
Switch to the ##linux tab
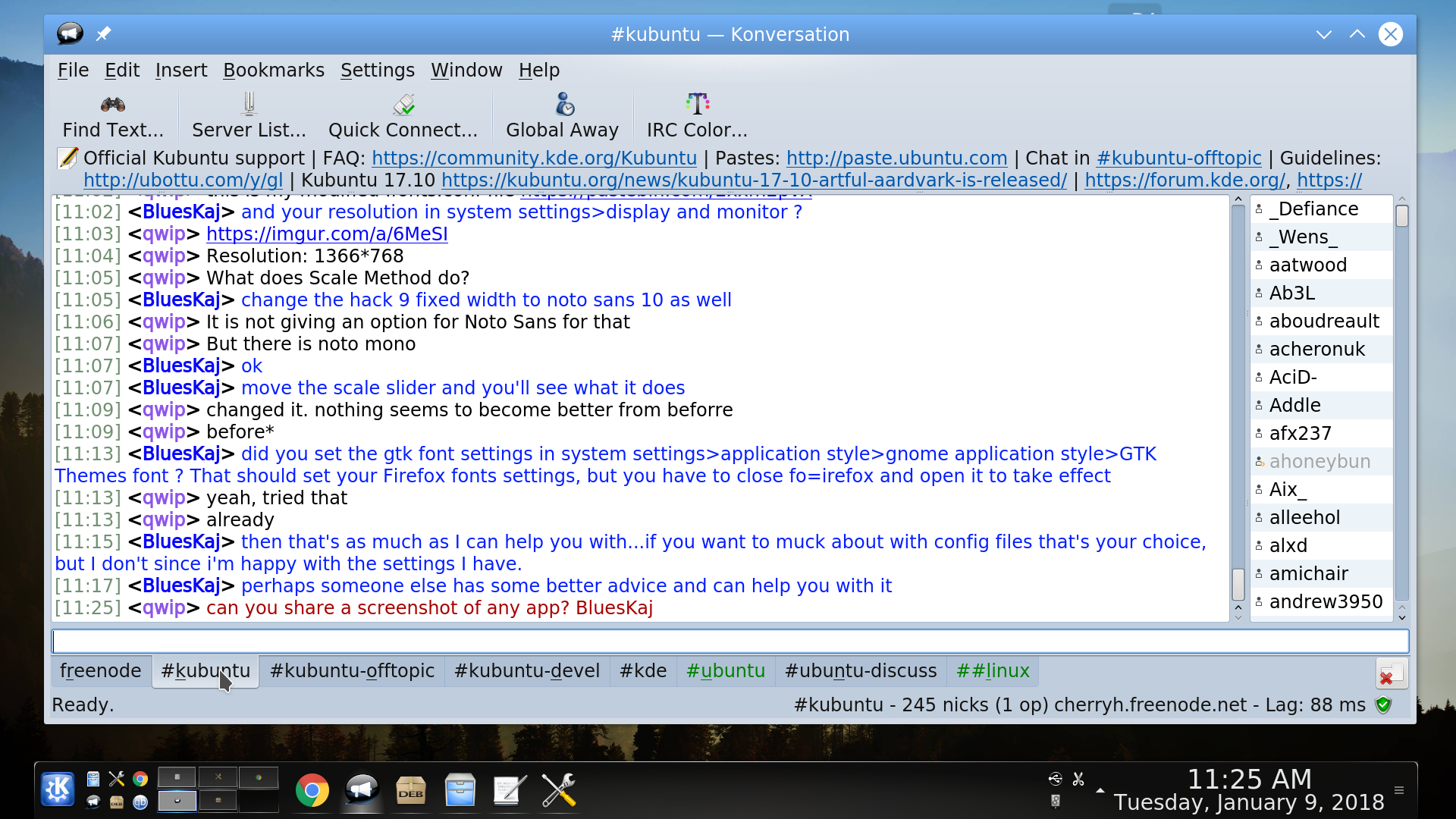(x=993, y=671)
